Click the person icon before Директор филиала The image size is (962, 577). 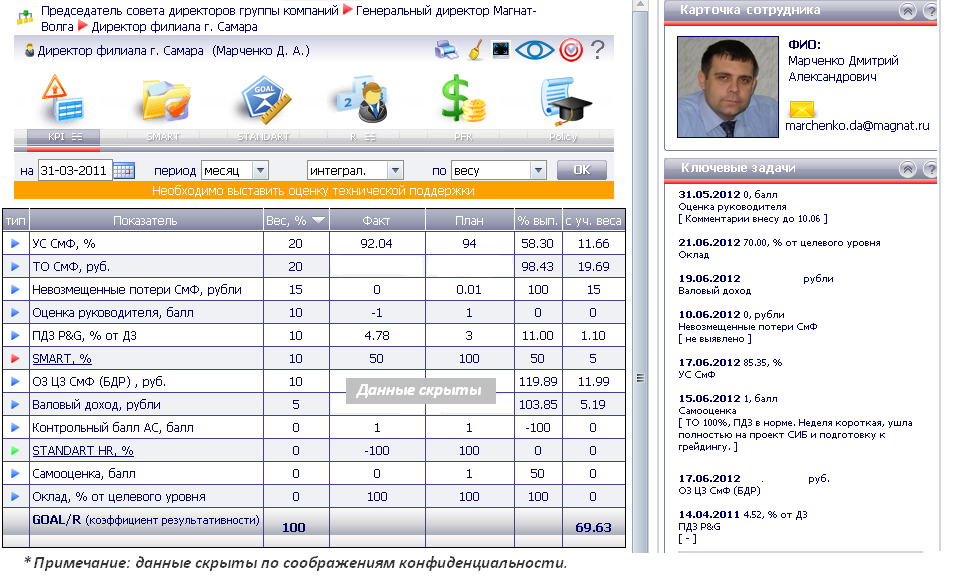(29, 50)
